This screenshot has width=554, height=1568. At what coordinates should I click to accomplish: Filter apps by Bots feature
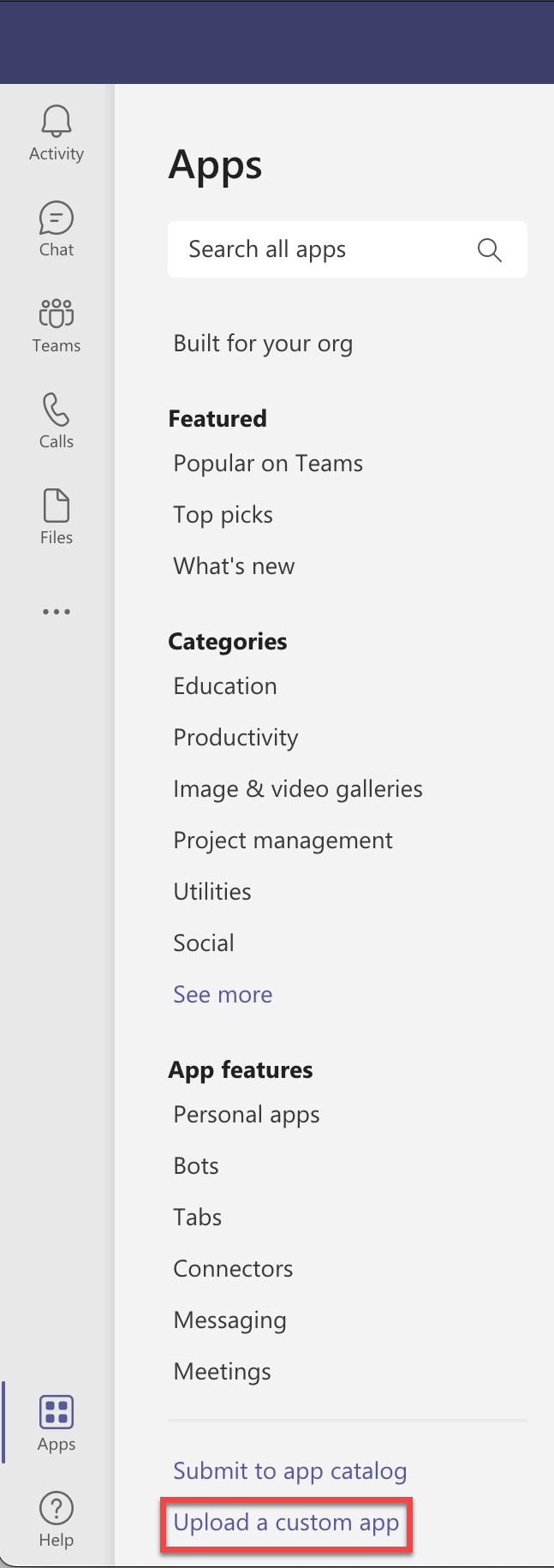coord(196,1166)
